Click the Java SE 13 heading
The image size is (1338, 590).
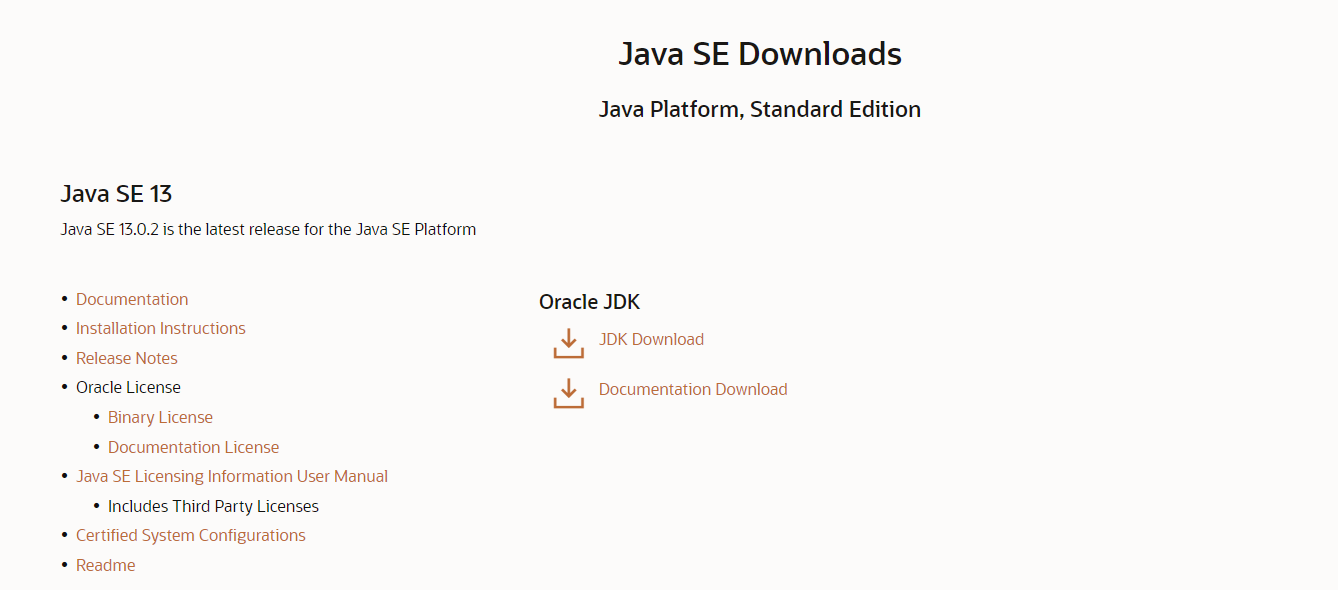(x=116, y=193)
